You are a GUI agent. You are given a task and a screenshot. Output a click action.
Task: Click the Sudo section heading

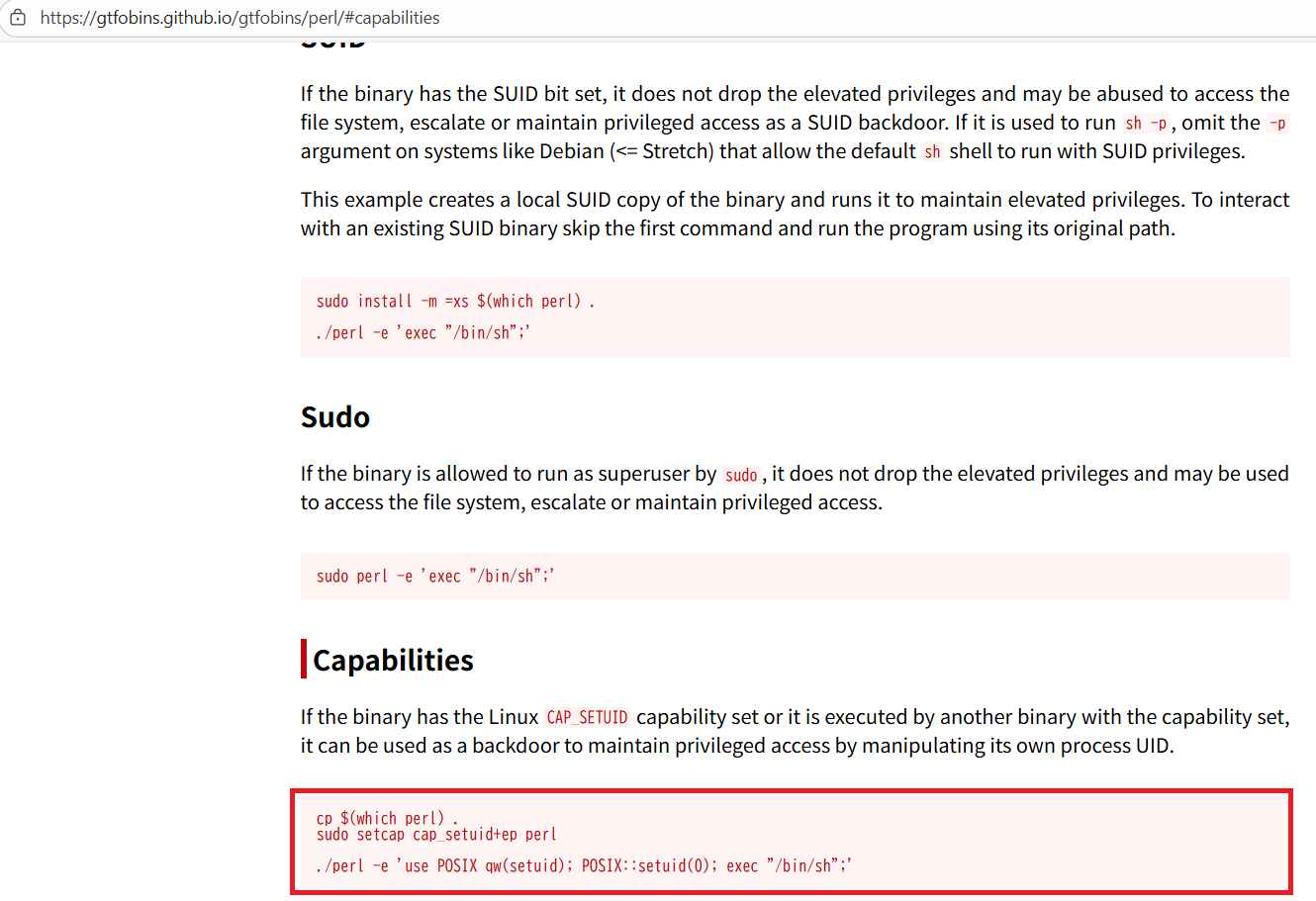[x=335, y=417]
